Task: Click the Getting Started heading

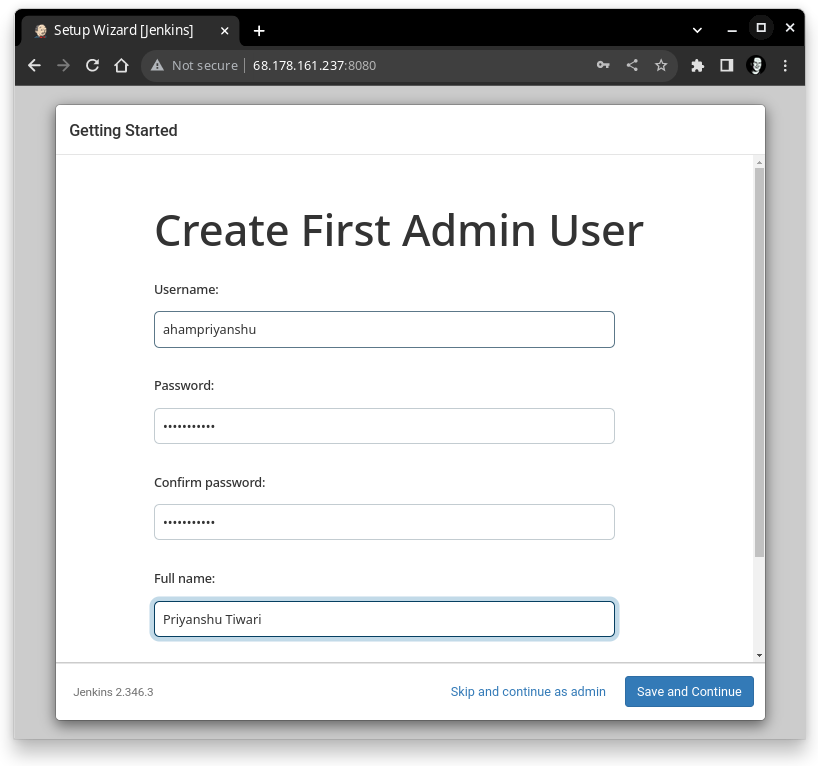Action: tap(123, 130)
